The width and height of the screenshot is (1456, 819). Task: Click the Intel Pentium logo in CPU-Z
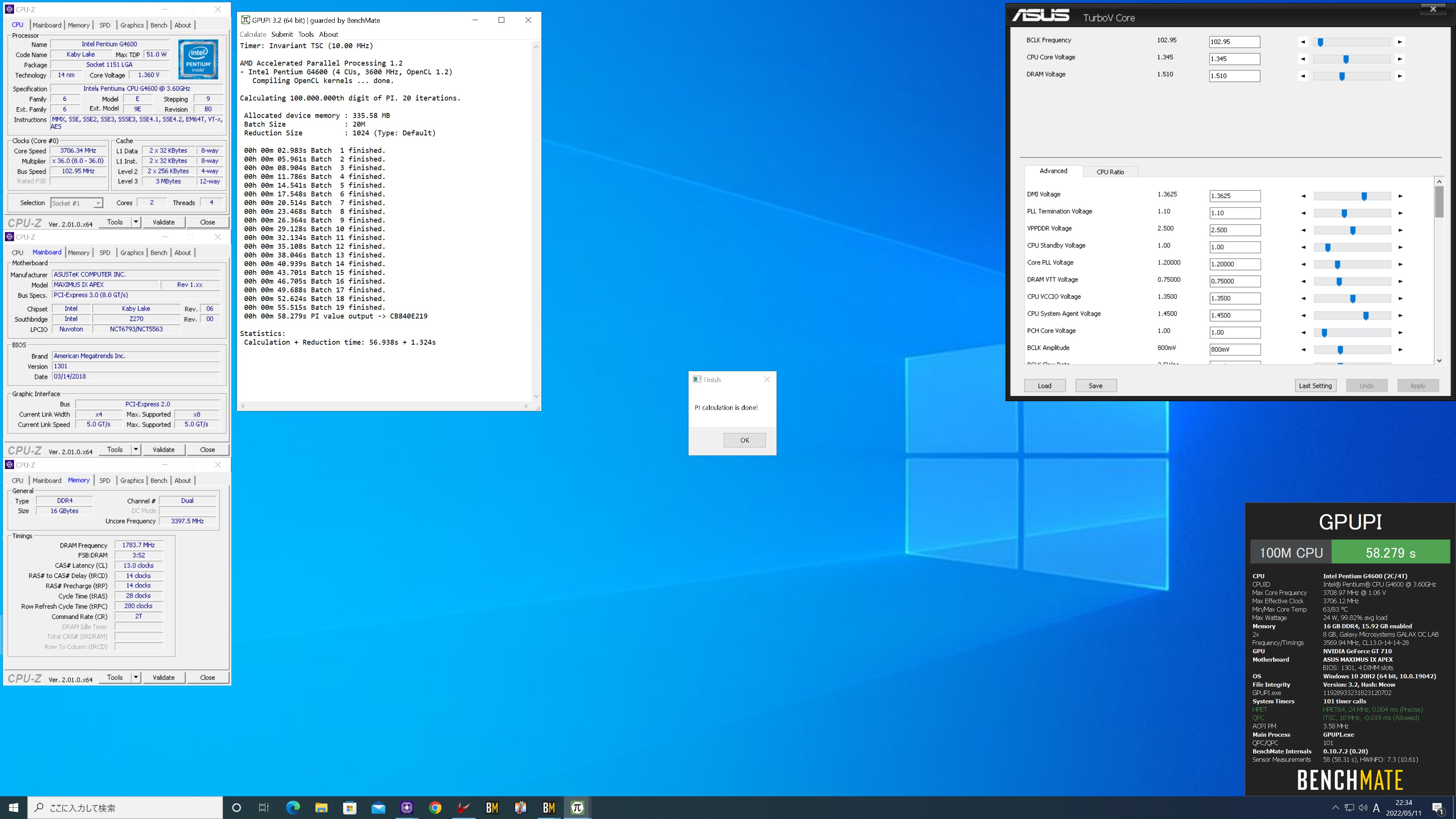pos(198,59)
